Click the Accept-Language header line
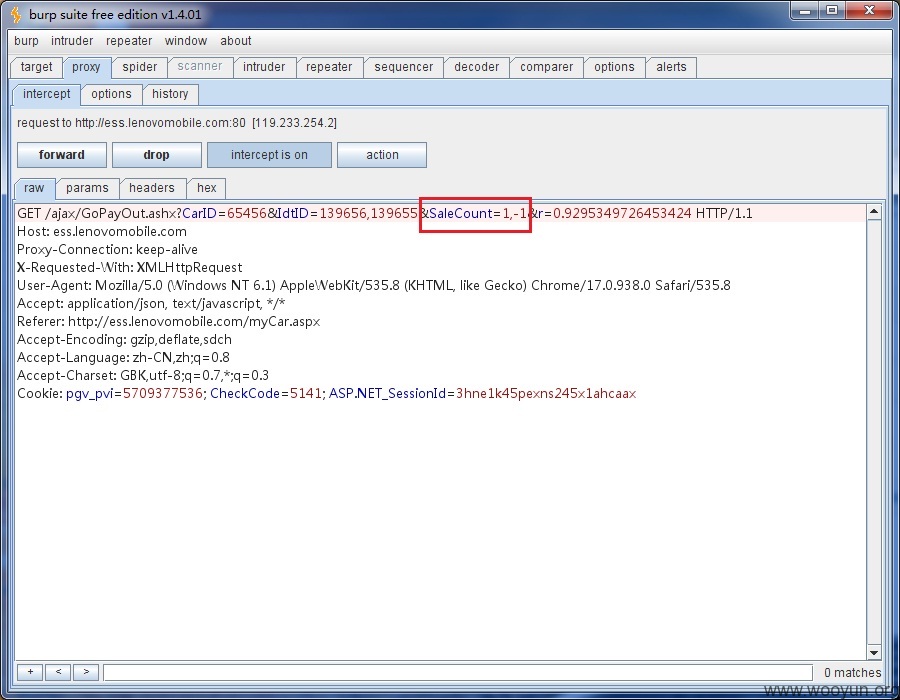The width and height of the screenshot is (900, 700). click(123, 357)
